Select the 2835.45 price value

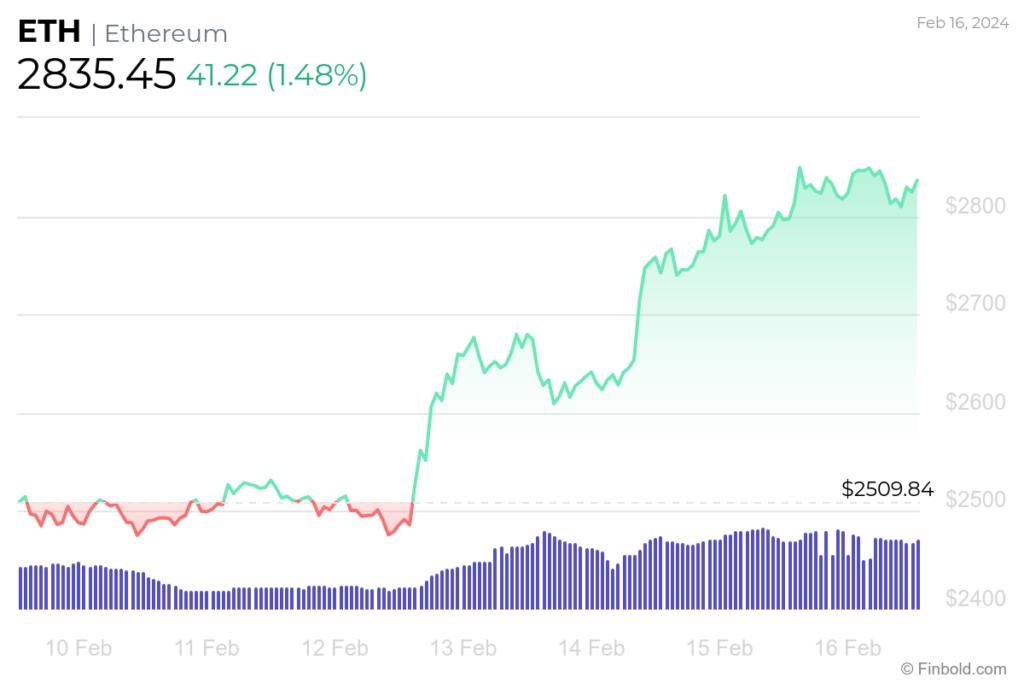pos(97,74)
